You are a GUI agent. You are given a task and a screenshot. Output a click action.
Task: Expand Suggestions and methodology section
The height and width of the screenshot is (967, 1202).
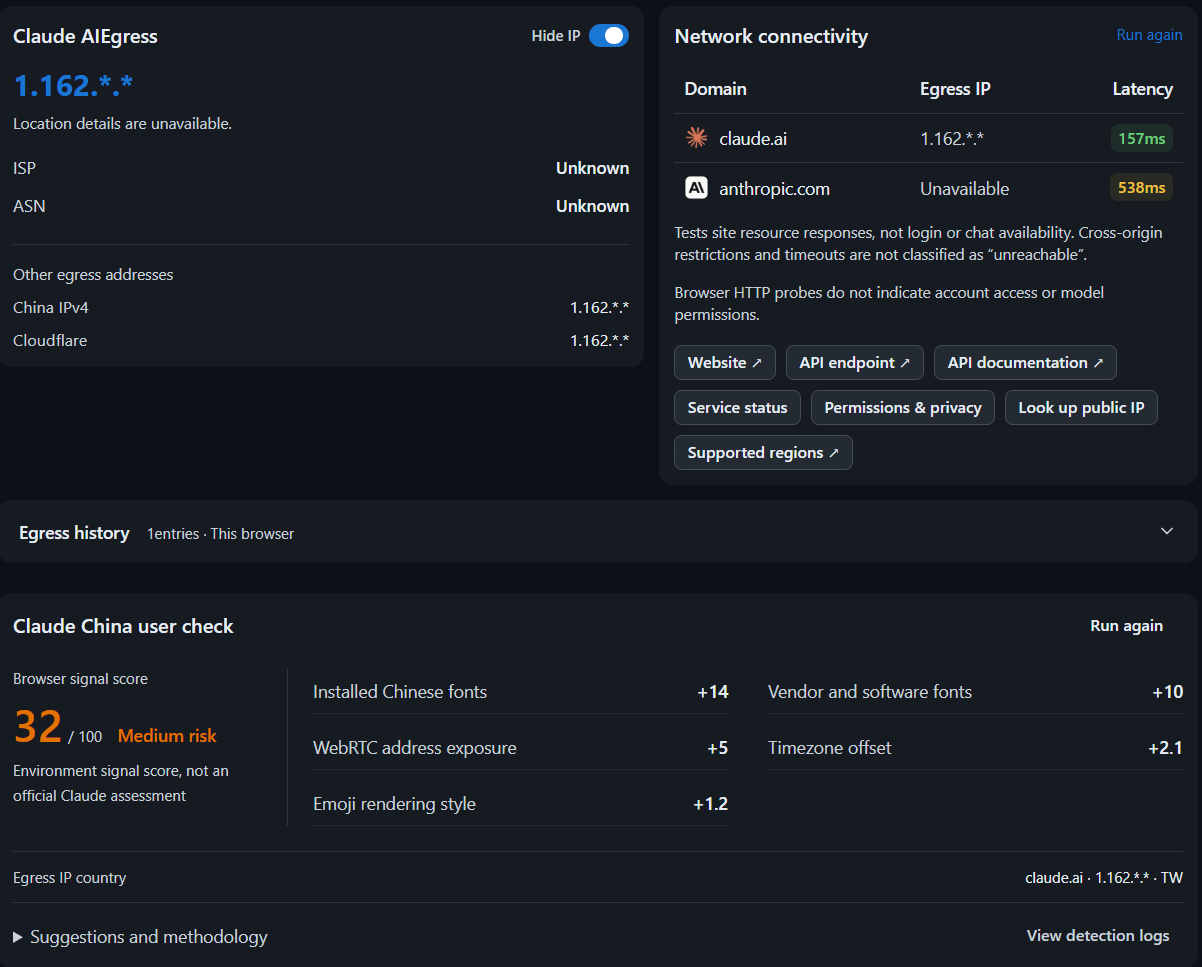(x=140, y=937)
